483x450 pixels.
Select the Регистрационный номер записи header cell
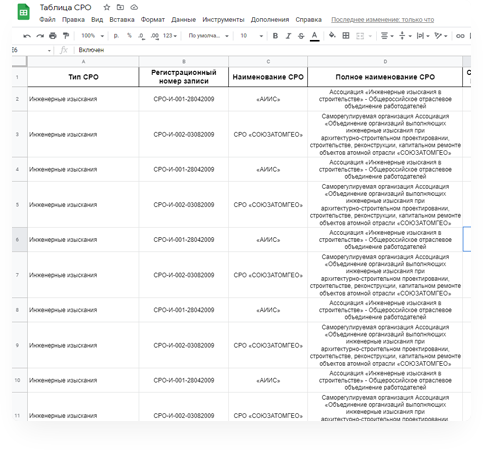click(184, 77)
